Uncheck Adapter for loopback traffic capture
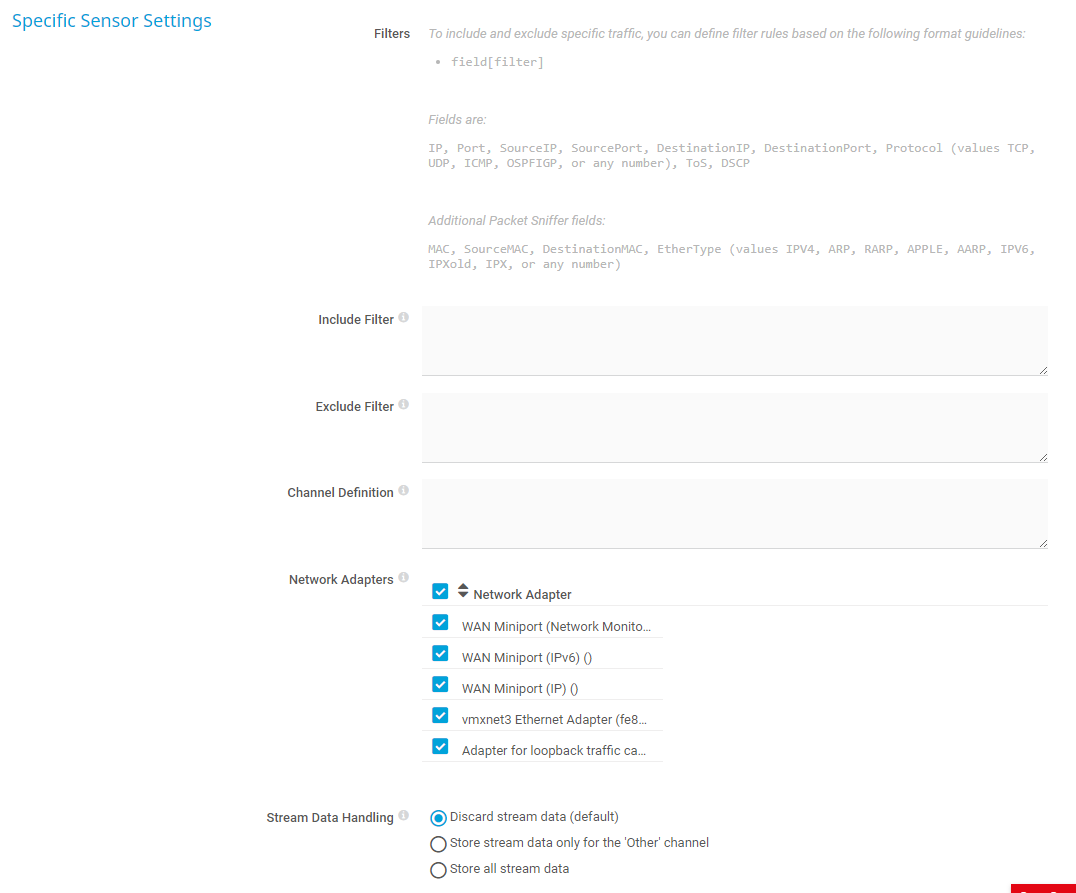 click(x=440, y=747)
